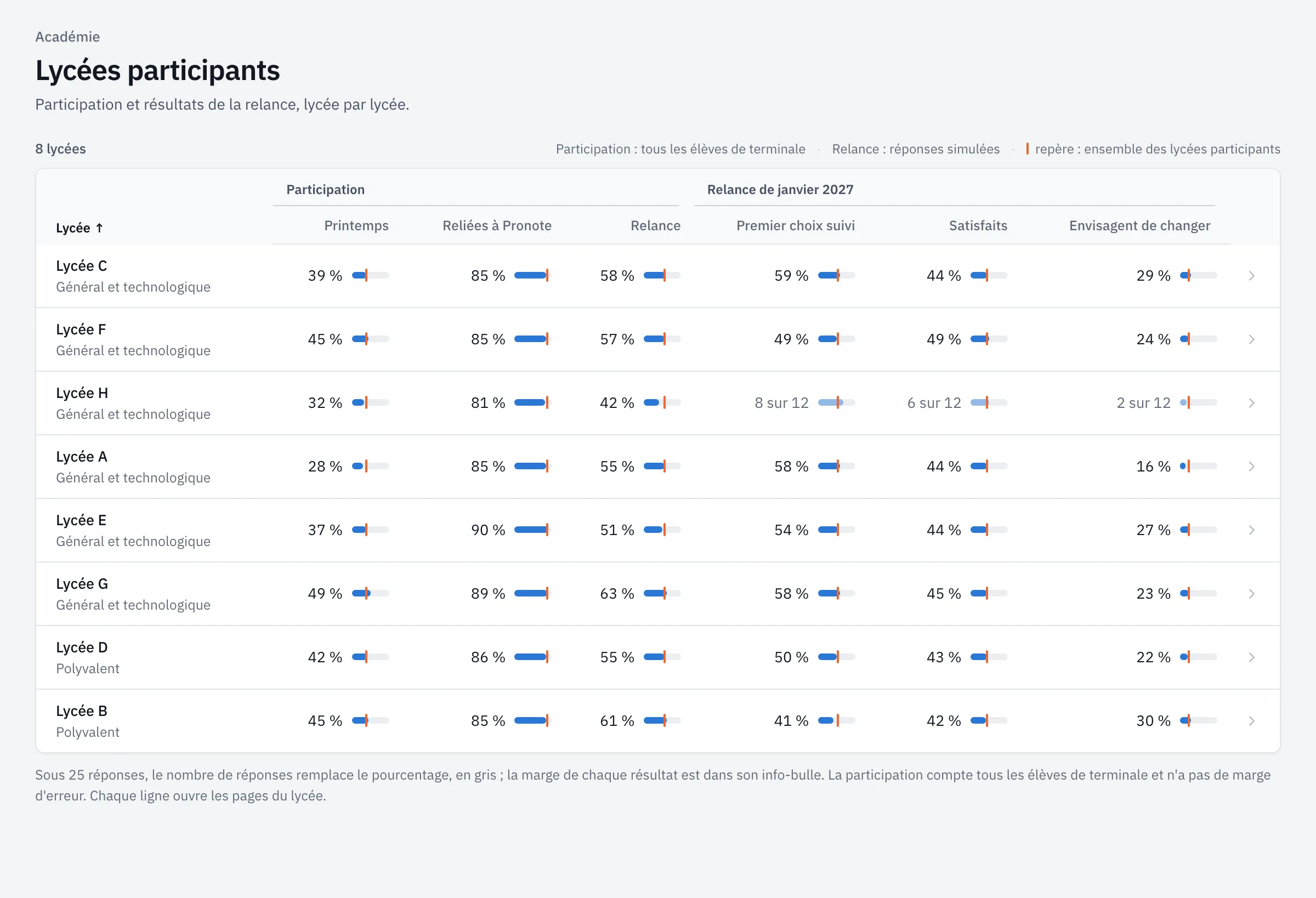Click the '8 sur 12' value

781,402
